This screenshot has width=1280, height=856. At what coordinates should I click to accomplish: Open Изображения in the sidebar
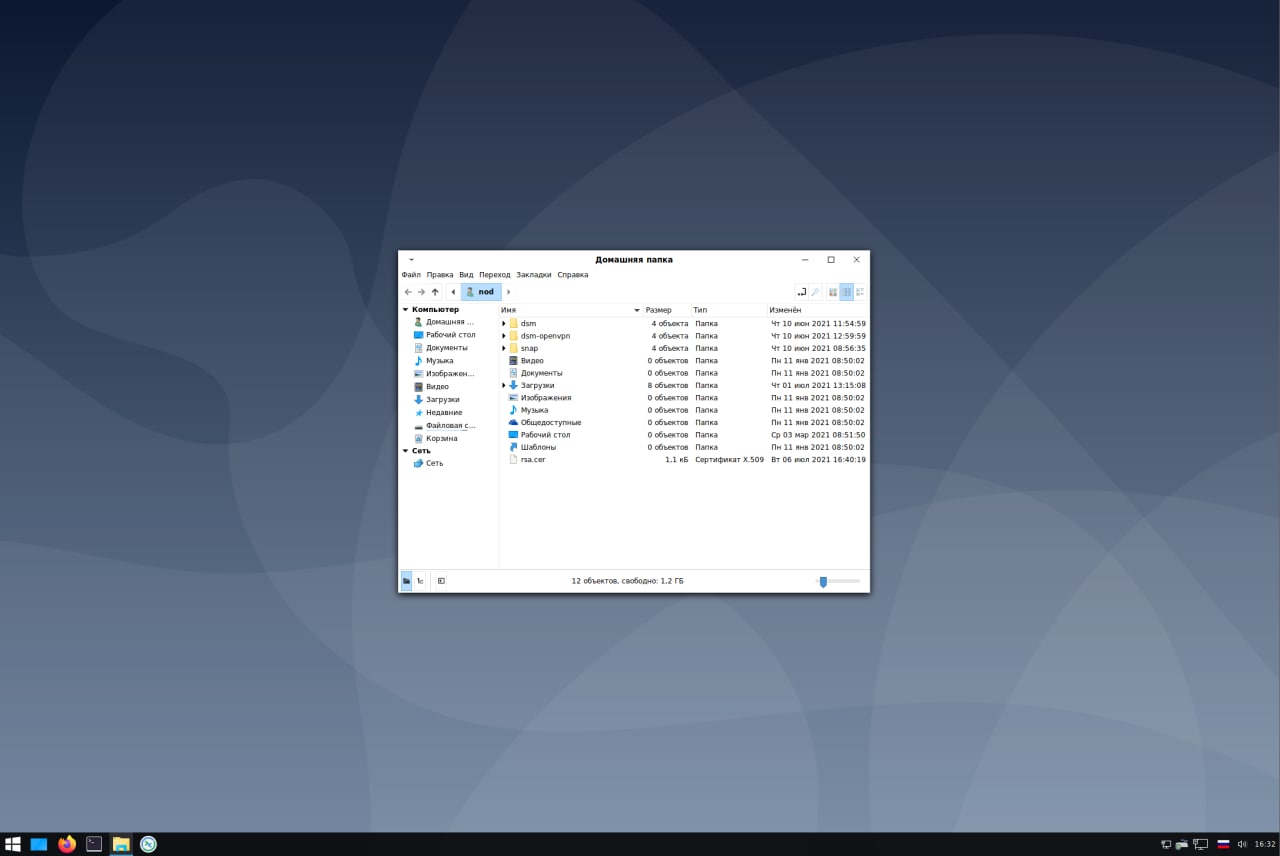(x=444, y=374)
